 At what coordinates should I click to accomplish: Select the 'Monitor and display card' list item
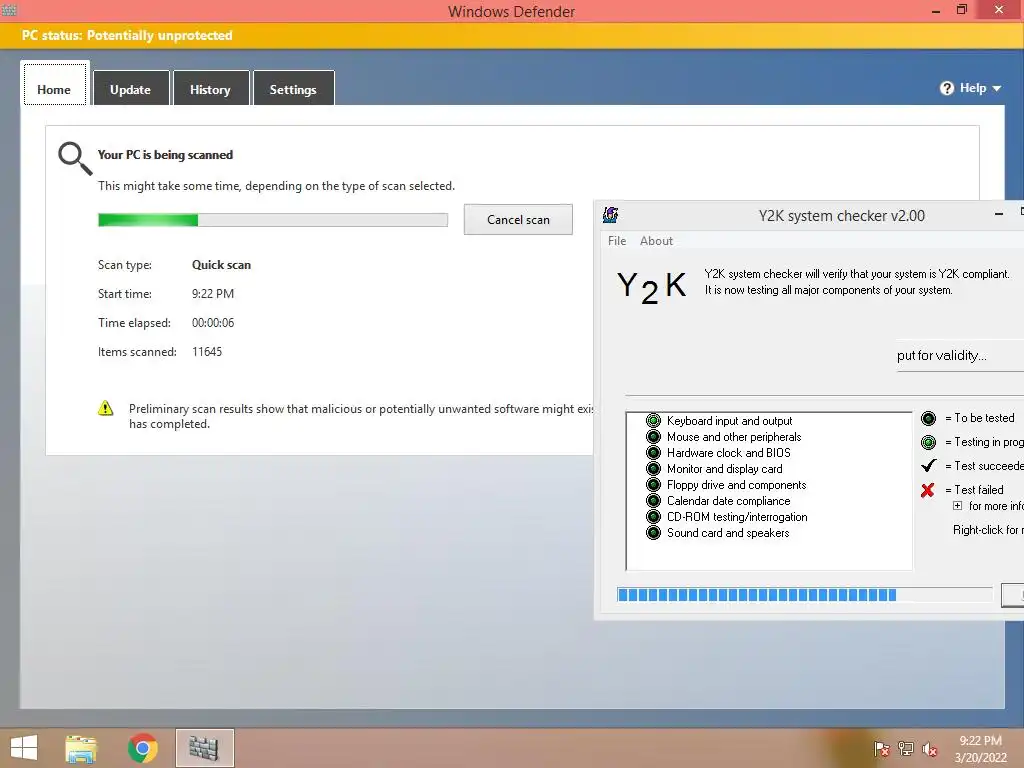pos(724,469)
